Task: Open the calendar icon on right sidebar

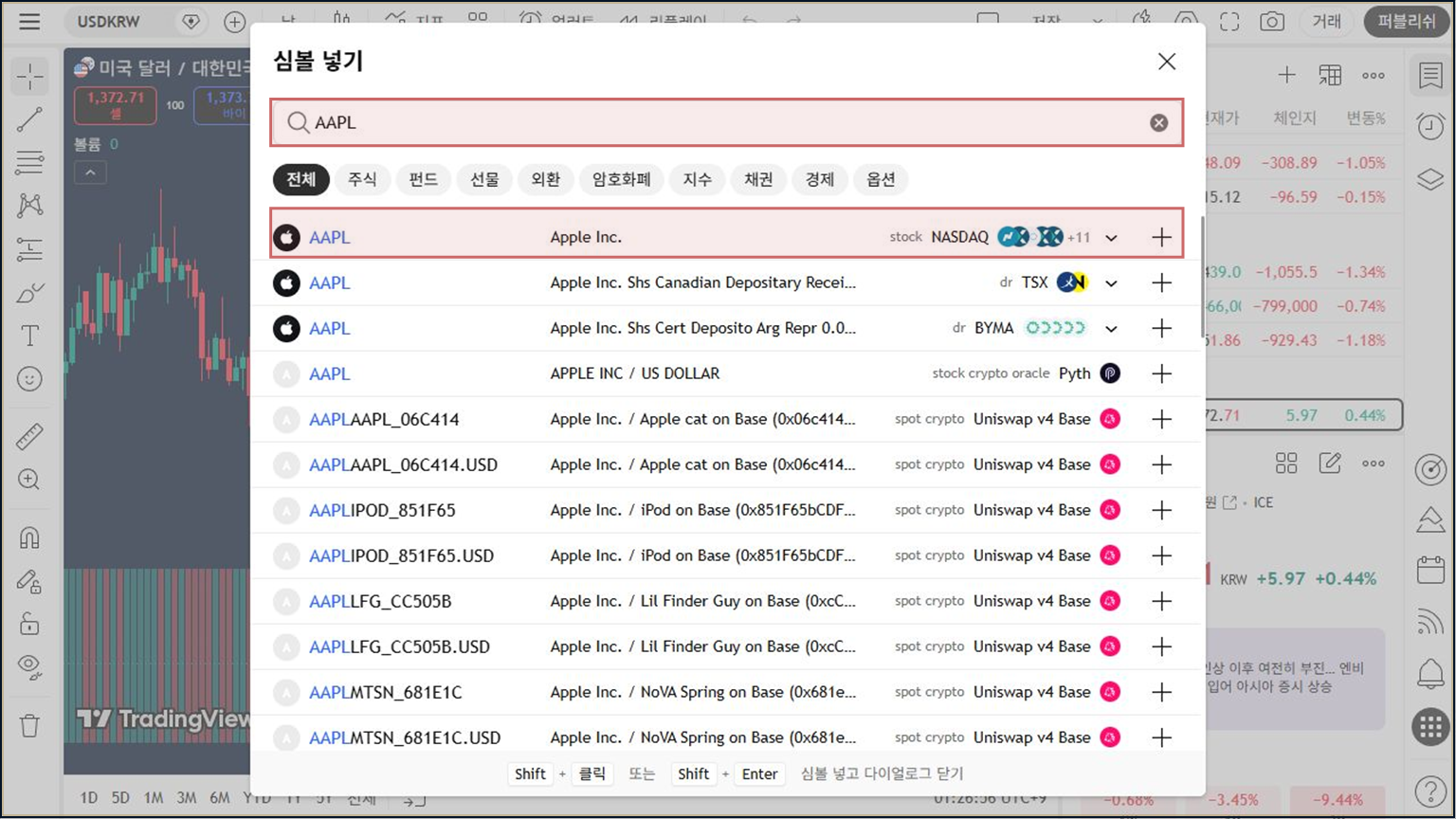Action: point(1430,571)
